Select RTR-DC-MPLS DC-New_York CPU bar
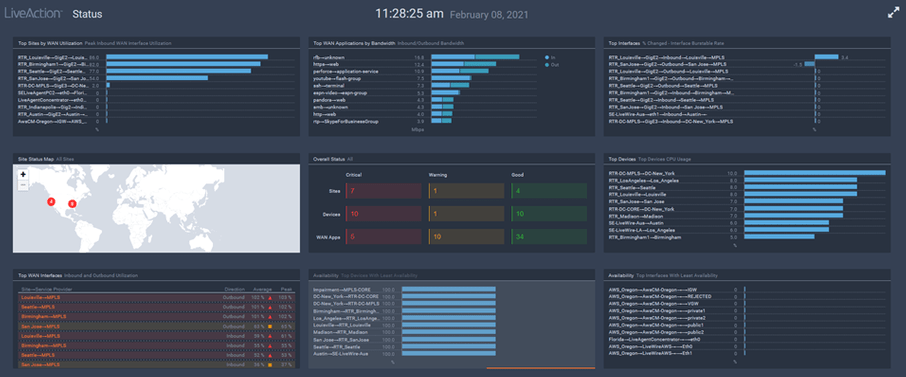This screenshot has height=377, width=906. click(x=815, y=173)
